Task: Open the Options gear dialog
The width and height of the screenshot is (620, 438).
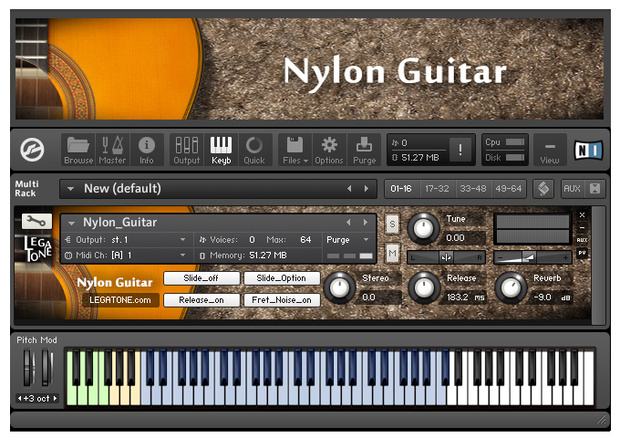Action: 329,150
